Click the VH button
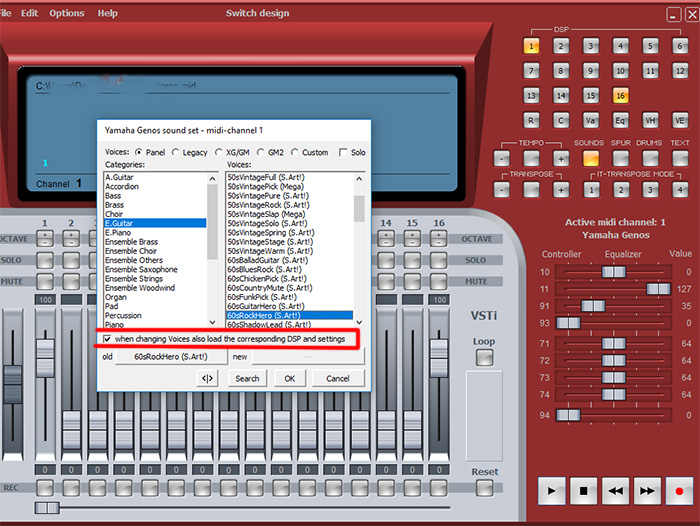The height and width of the screenshot is (526, 700). pyautogui.click(x=650, y=120)
